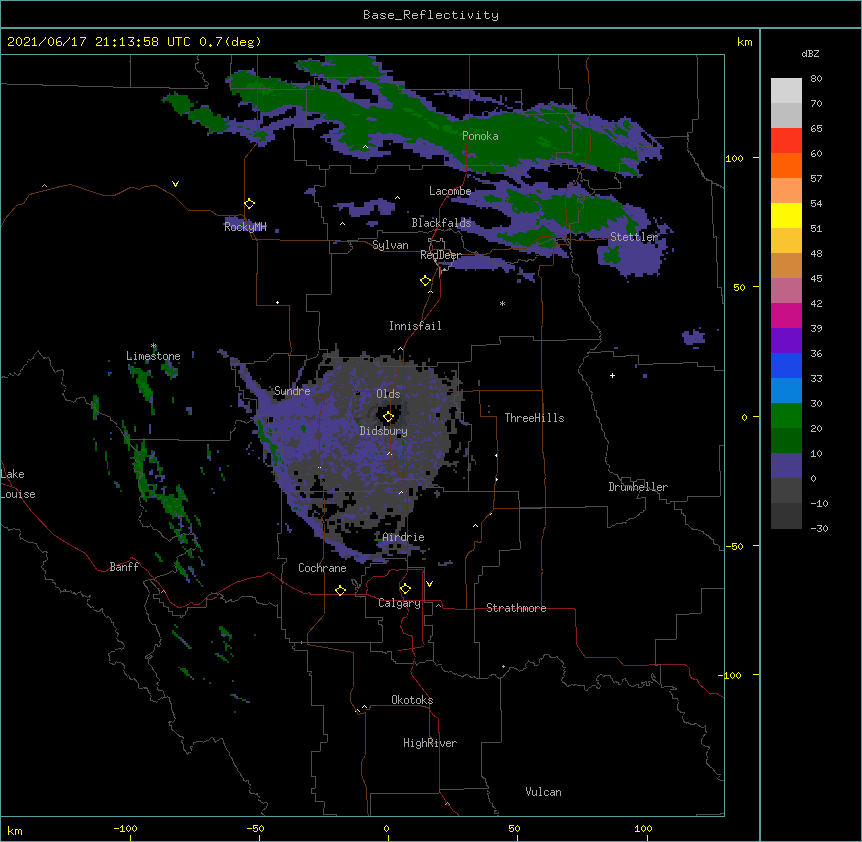
Task: Click the Lacombe city label
Action: pos(450,191)
